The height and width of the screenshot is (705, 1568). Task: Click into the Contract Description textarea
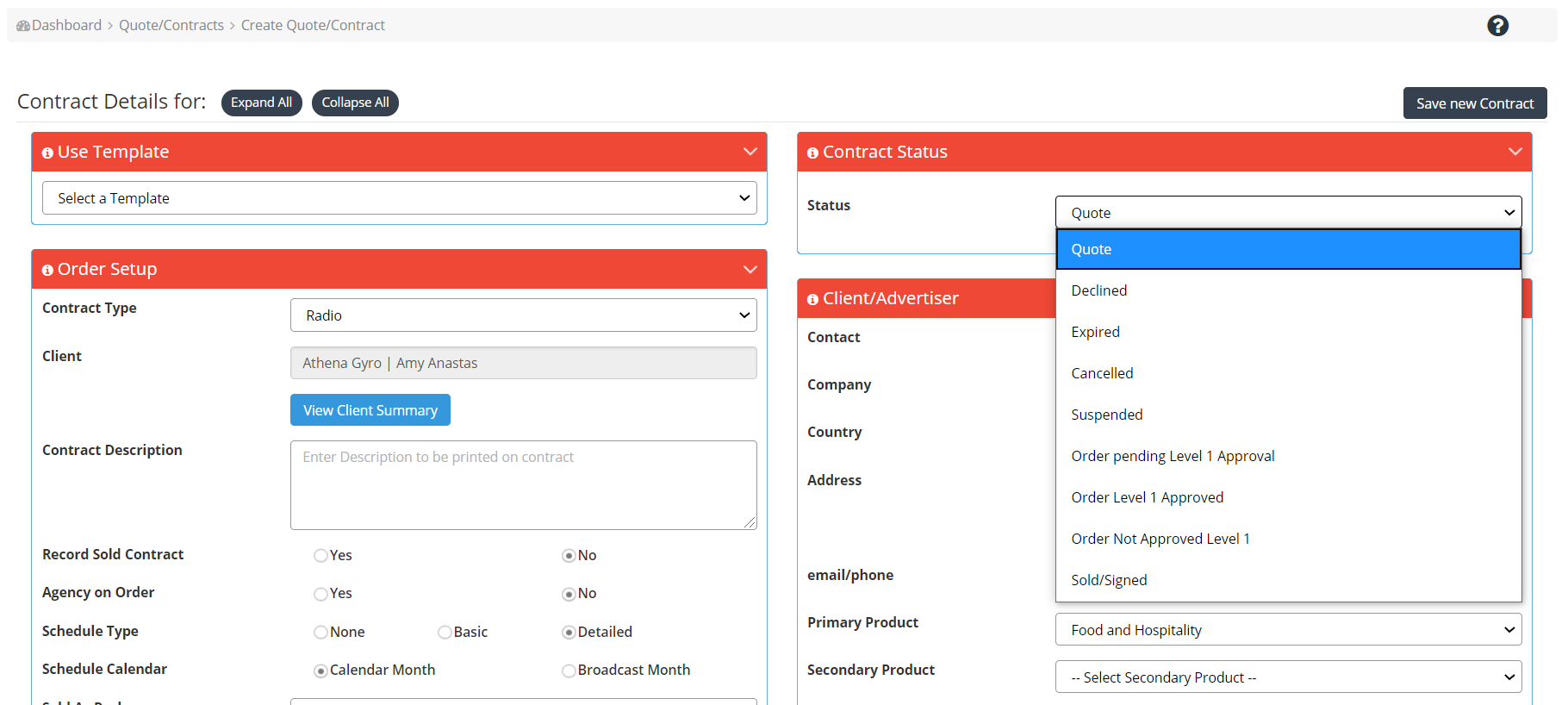coord(524,485)
